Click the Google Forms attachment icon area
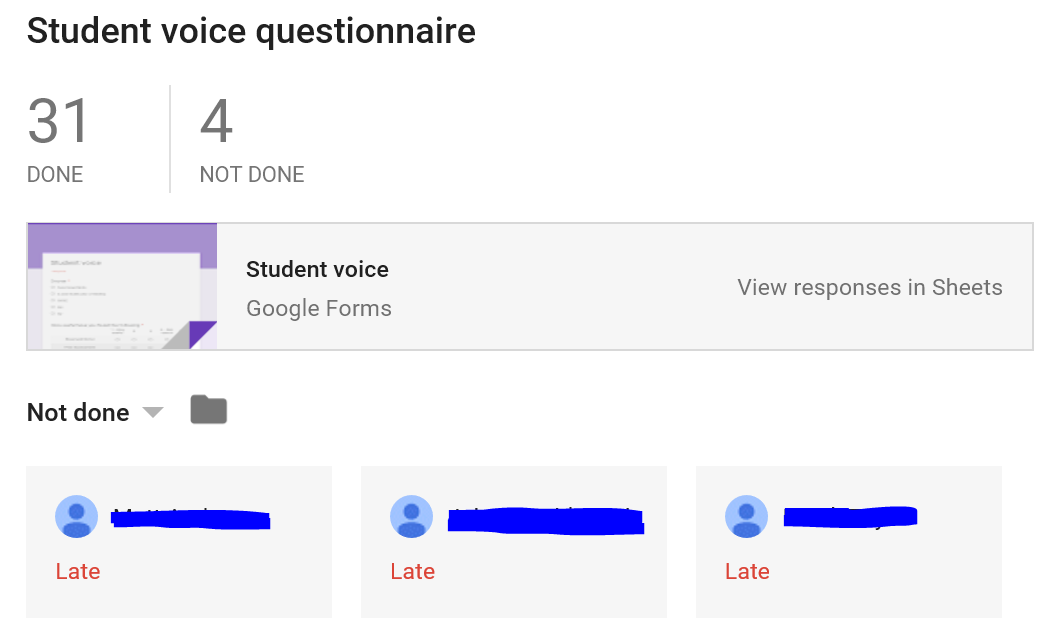1049x630 pixels. pos(121,286)
